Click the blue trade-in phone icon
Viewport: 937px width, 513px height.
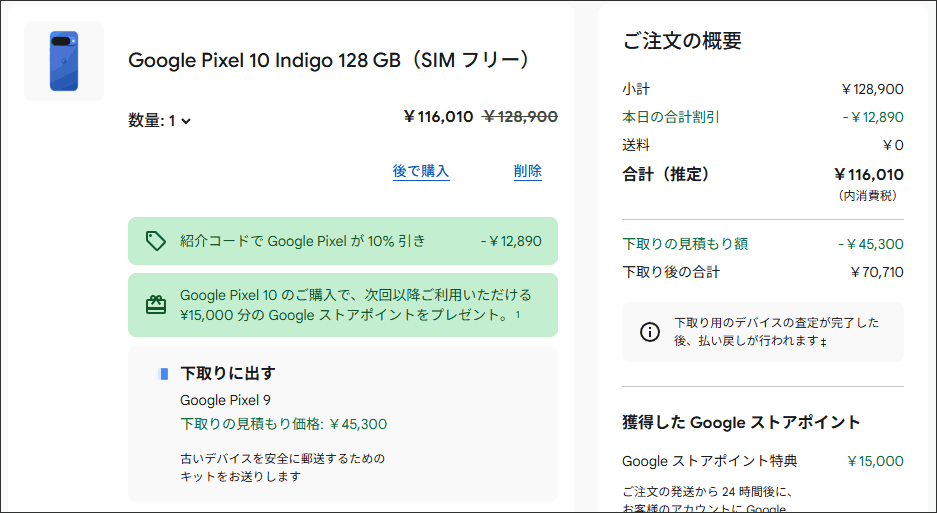pyautogui.click(x=164, y=374)
